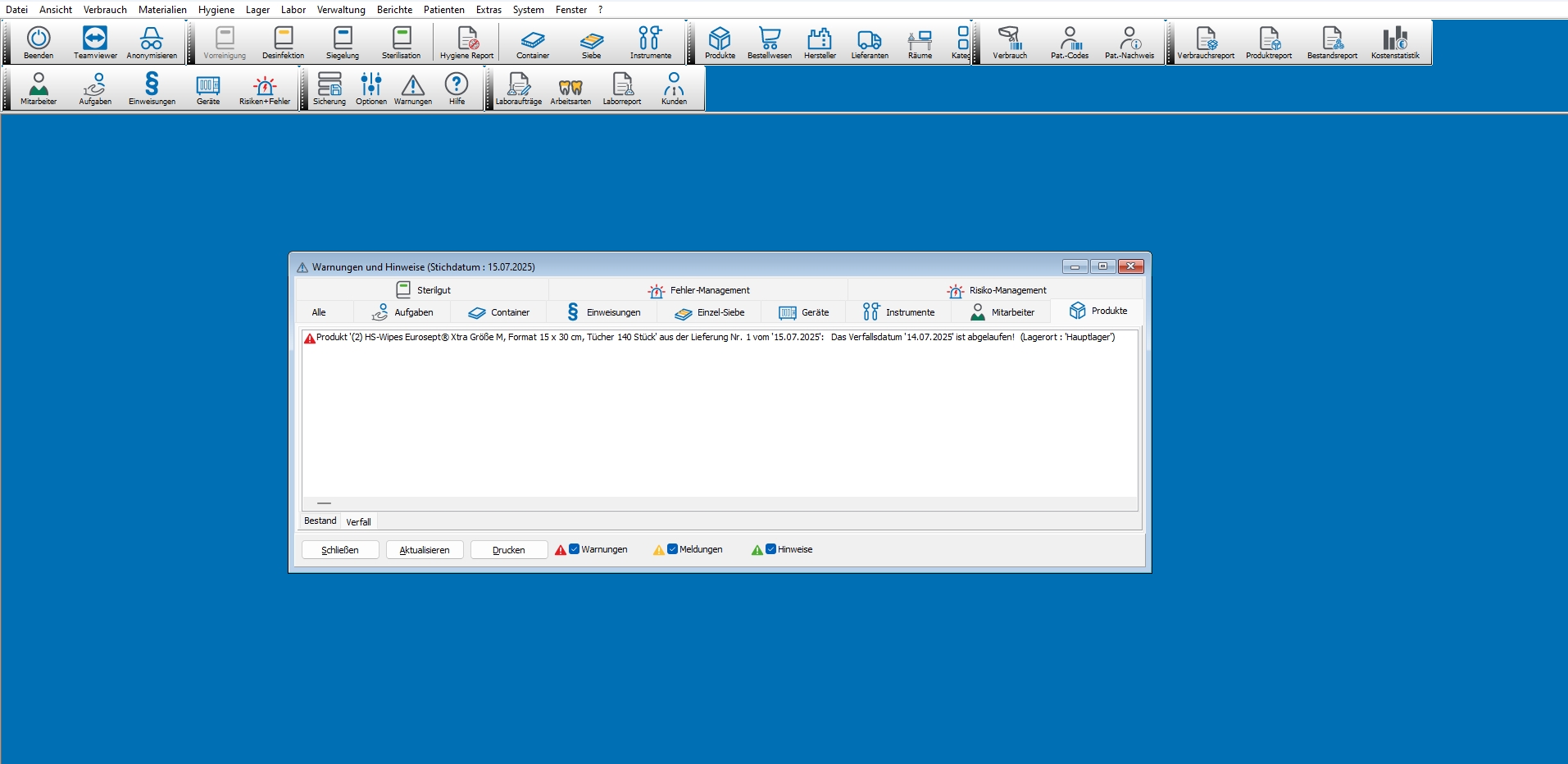Uncheck the Warnungen checkbox
The height and width of the screenshot is (764, 1568).
[x=575, y=549]
